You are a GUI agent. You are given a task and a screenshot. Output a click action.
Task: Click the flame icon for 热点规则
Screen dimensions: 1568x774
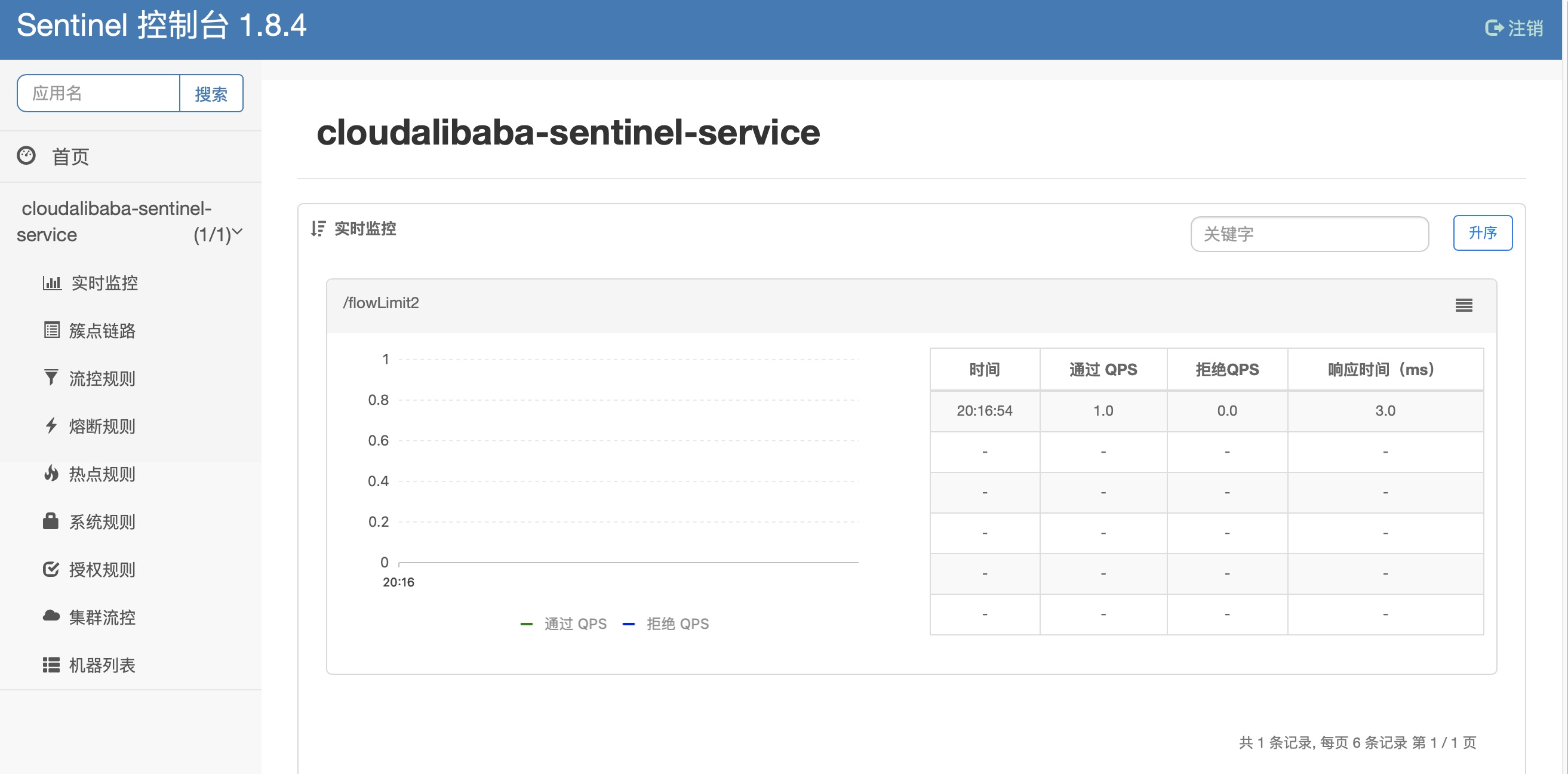[x=52, y=473]
